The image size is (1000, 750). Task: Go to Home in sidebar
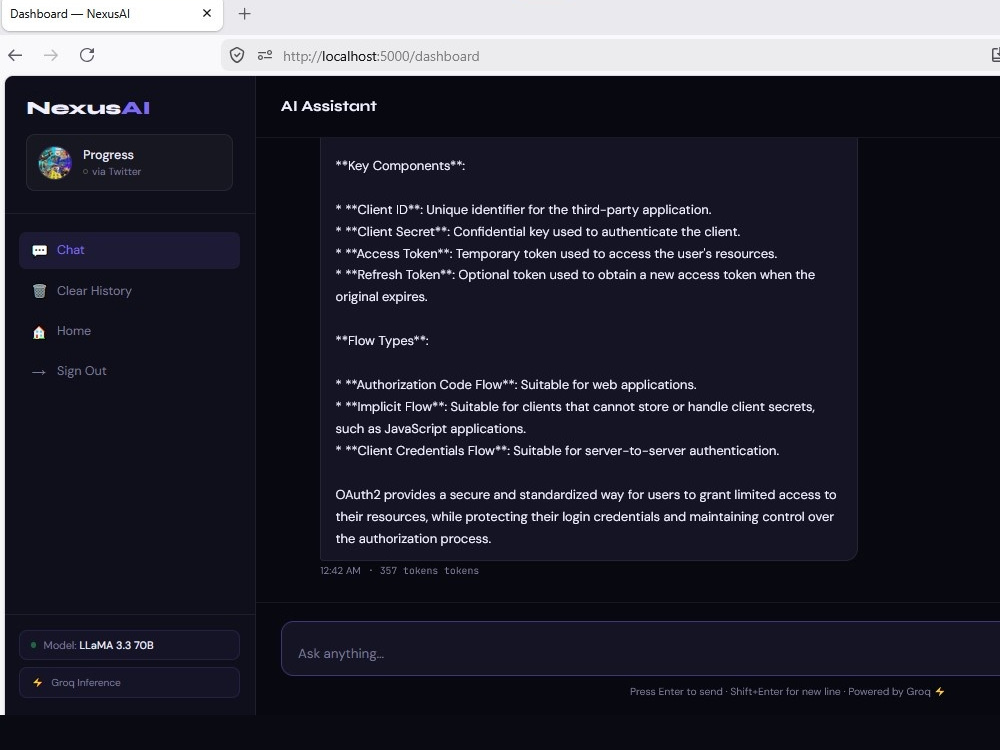pos(129,331)
